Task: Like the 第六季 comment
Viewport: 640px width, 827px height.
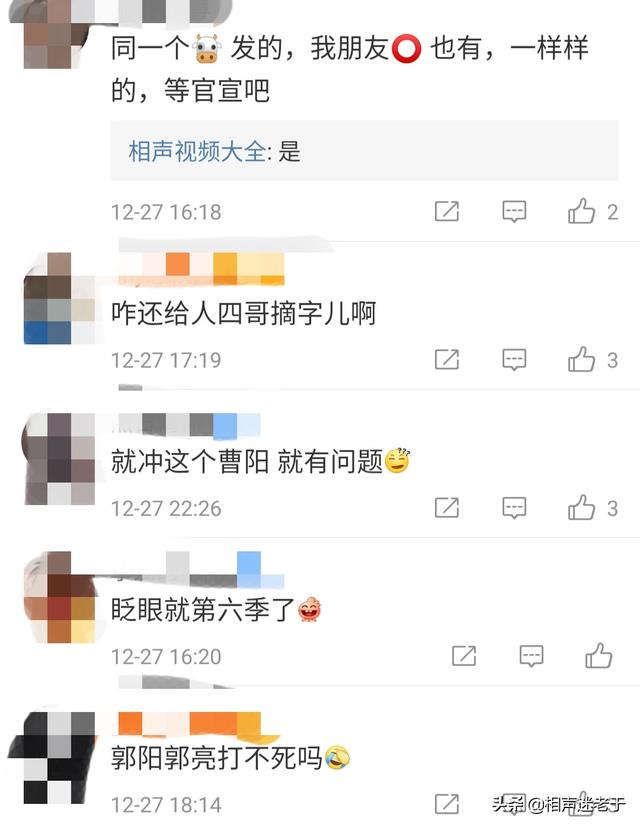Action: (x=599, y=656)
